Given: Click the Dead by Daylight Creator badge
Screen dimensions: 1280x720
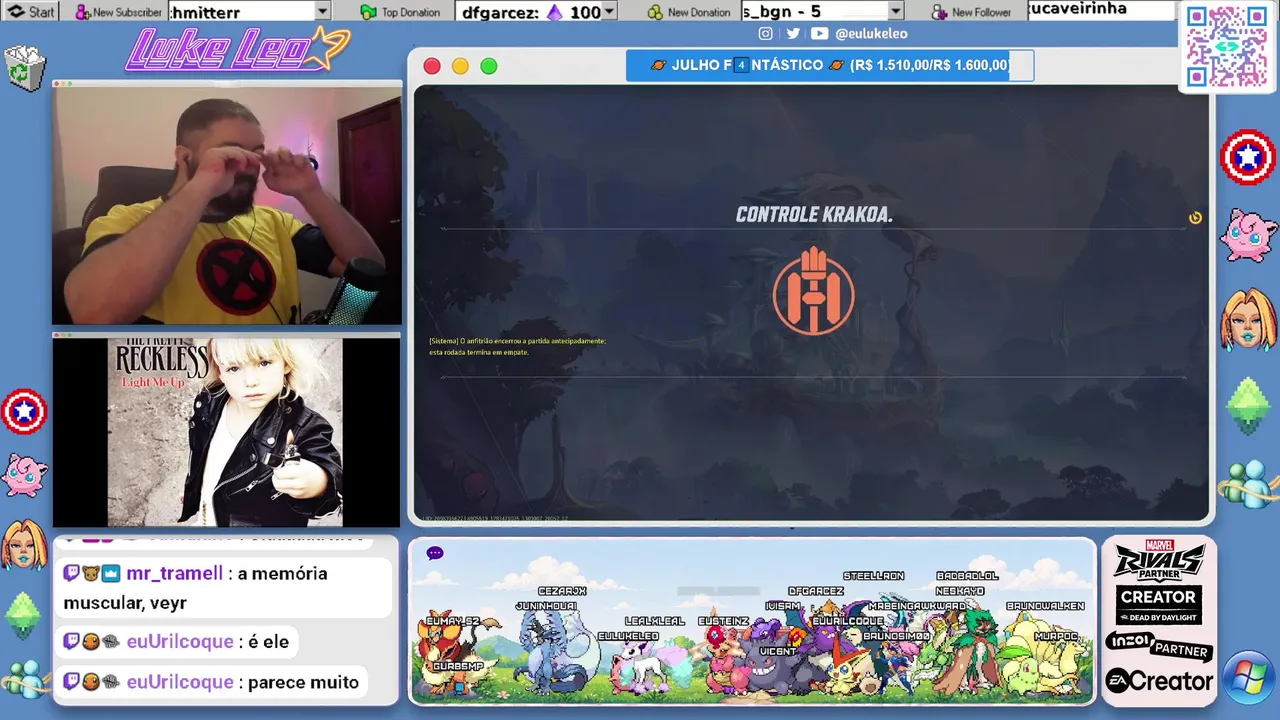Looking at the screenshot, I should click(x=1159, y=605).
